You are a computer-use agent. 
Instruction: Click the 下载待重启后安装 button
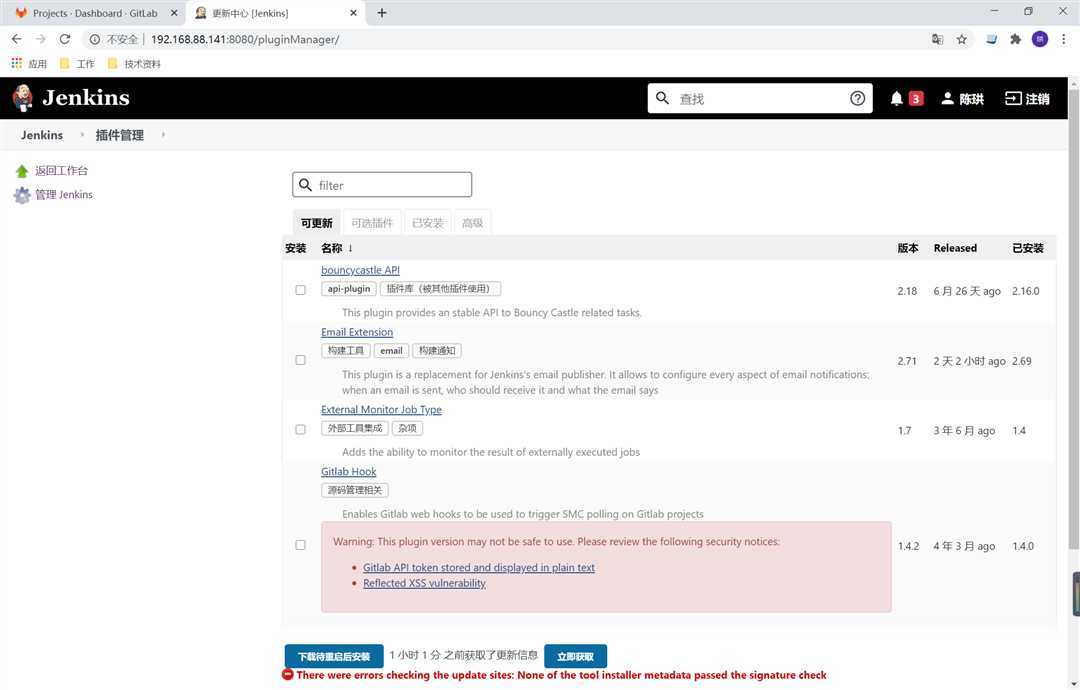coord(334,656)
